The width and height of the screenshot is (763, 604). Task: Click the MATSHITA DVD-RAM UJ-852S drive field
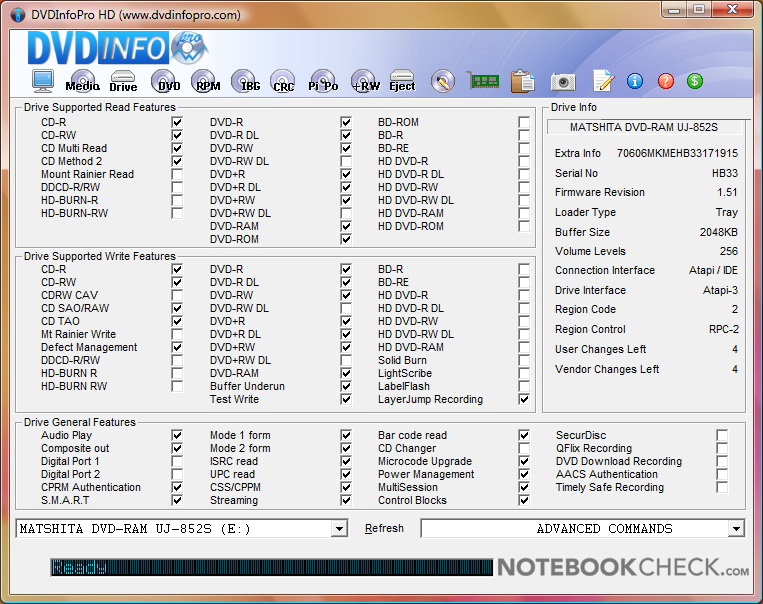click(182, 529)
